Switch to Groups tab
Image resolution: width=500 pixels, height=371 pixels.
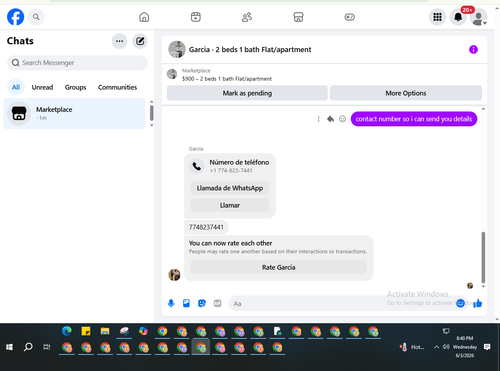click(75, 87)
